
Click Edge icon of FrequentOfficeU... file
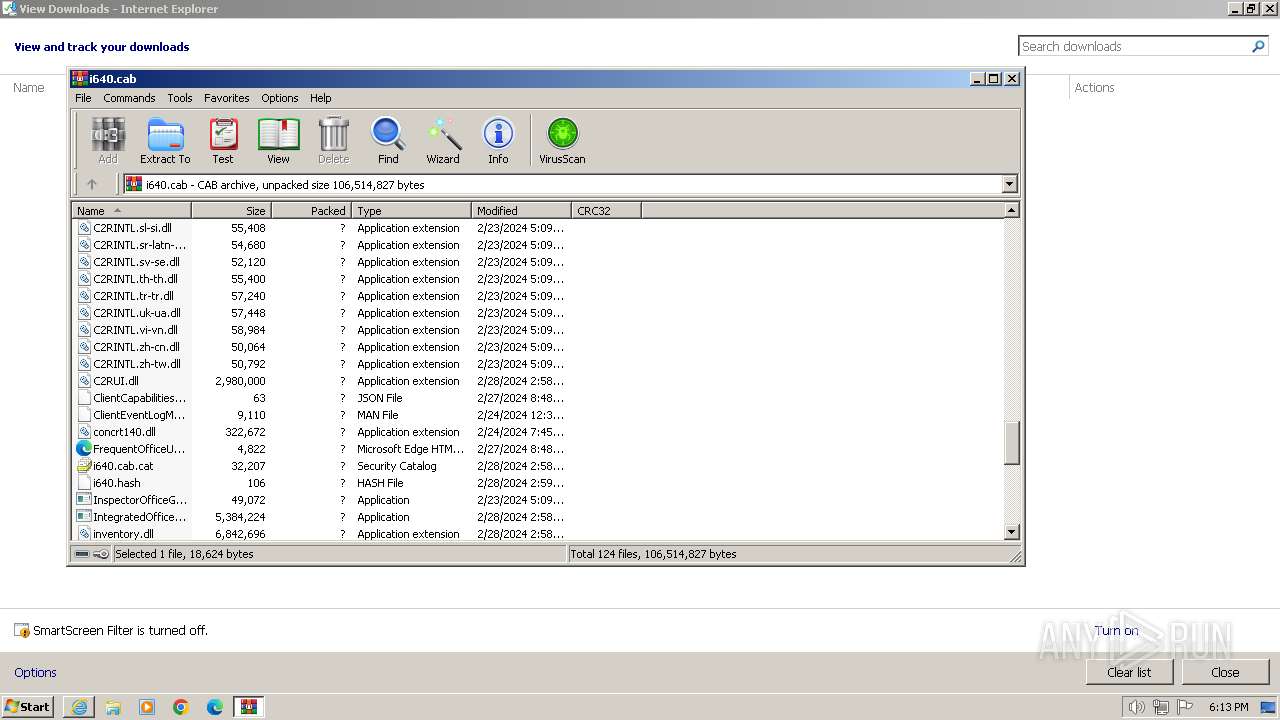coord(84,449)
